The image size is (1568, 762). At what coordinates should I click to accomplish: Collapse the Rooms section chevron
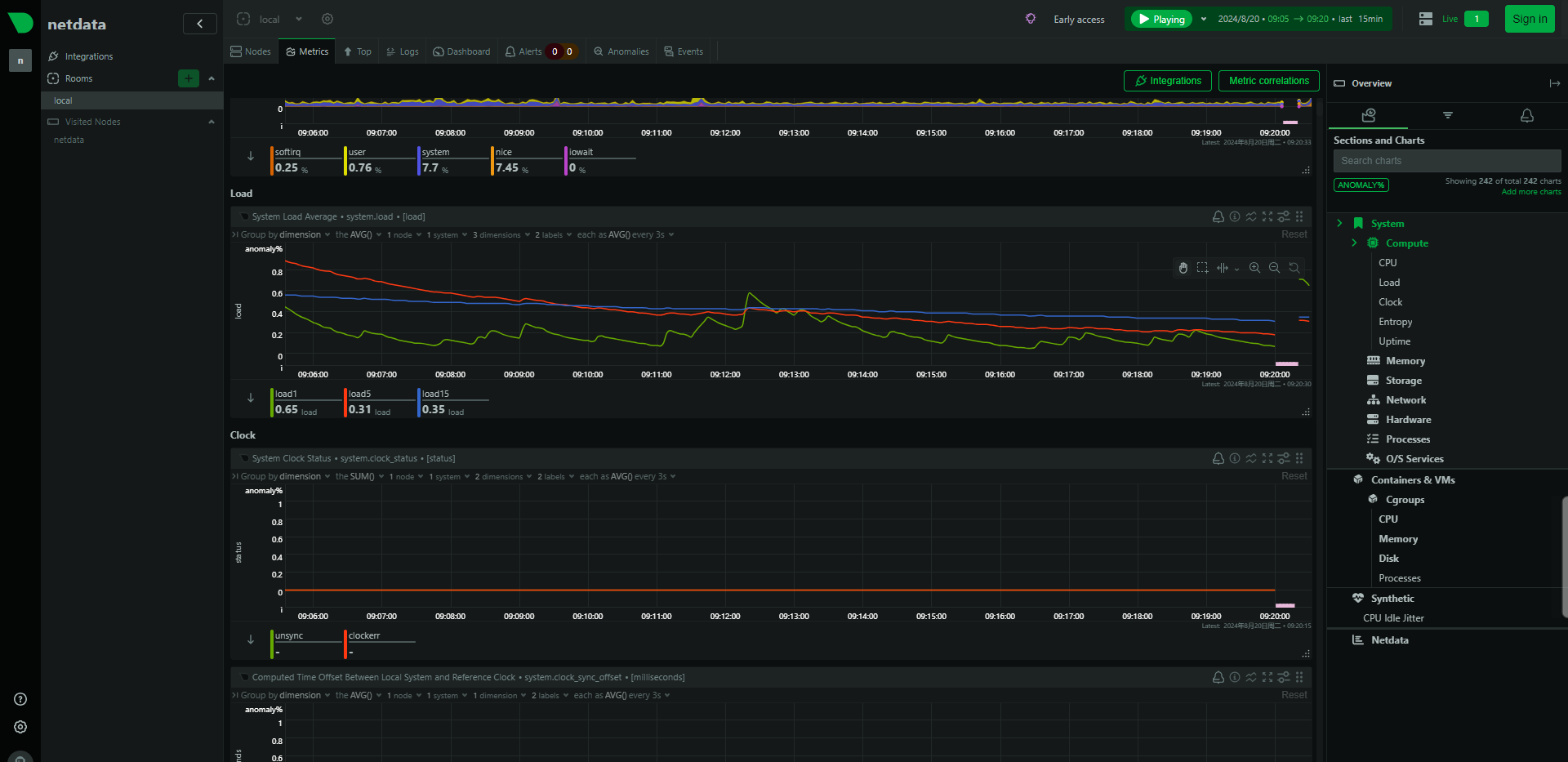tap(212, 78)
